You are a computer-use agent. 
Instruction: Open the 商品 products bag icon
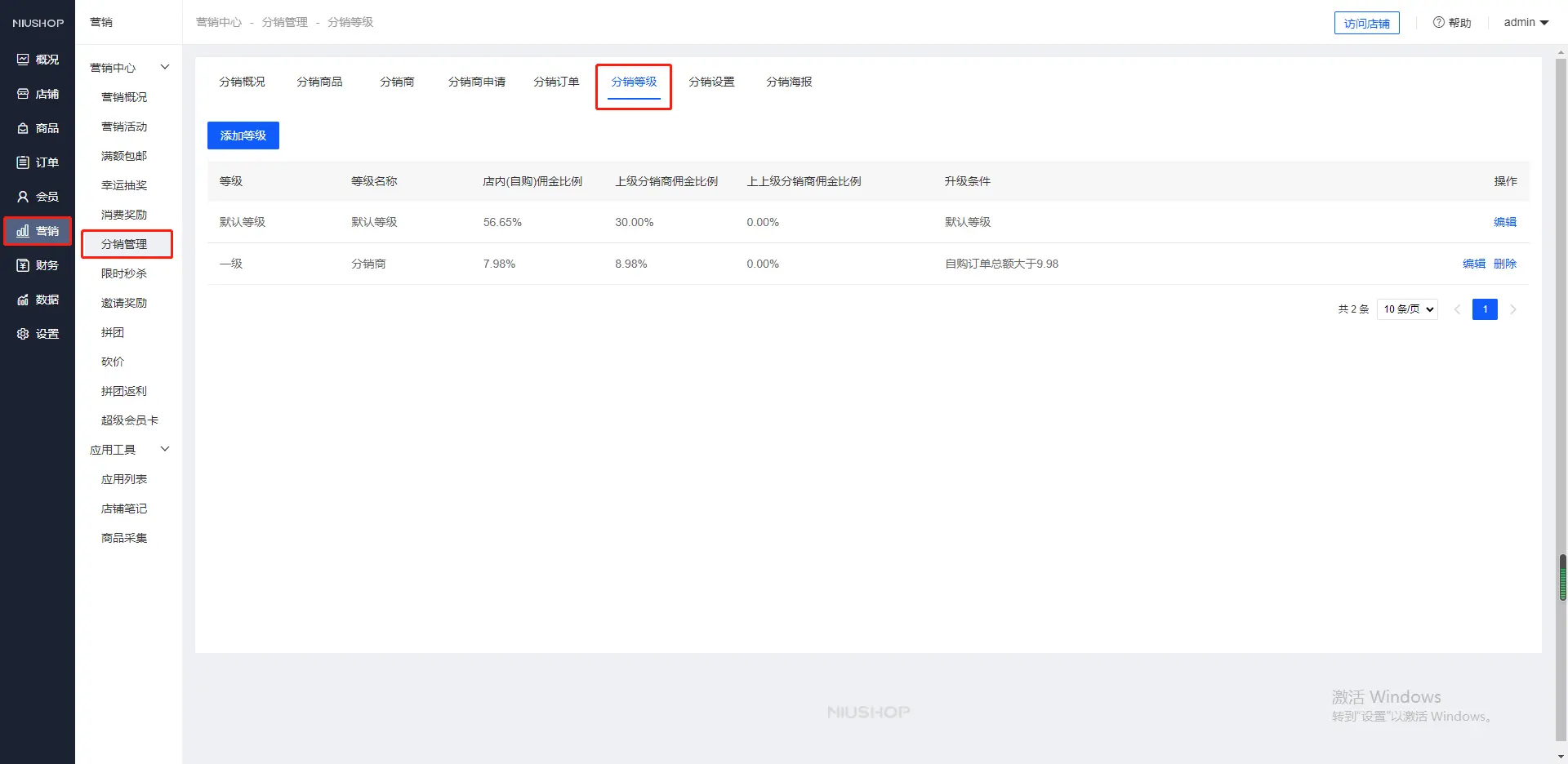[23, 128]
